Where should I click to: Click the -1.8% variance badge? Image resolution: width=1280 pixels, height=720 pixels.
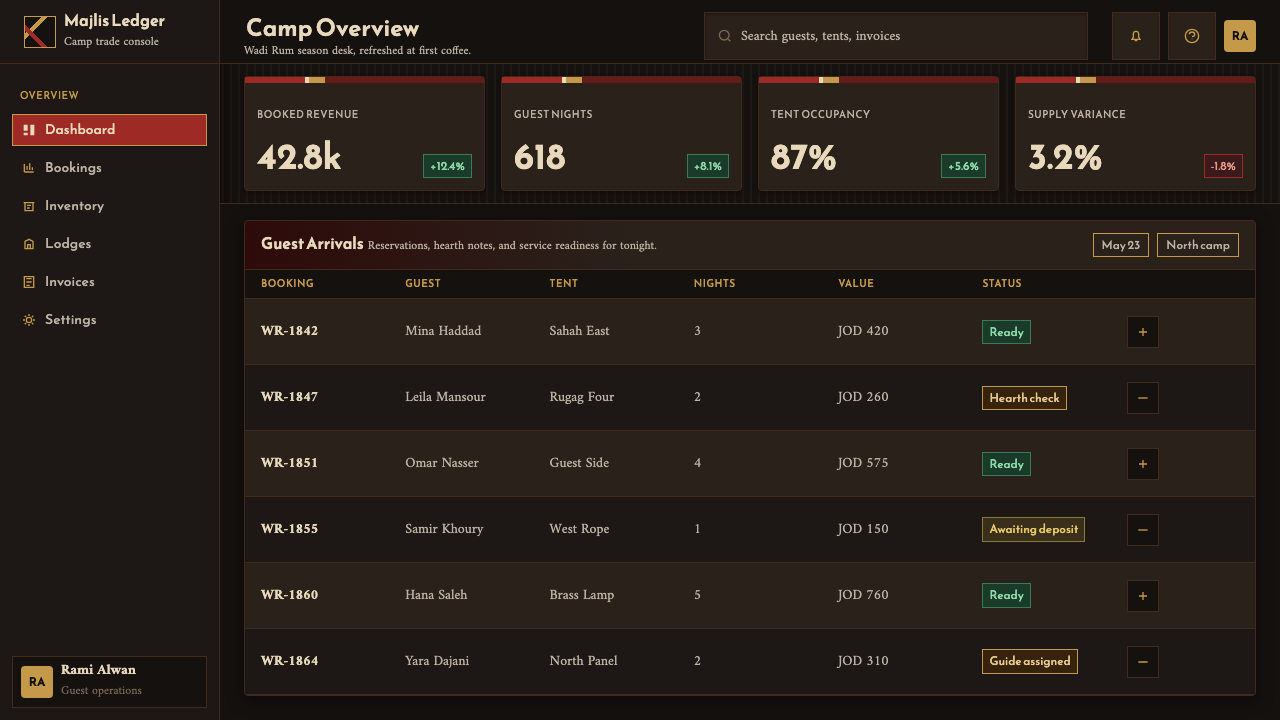1223,167
